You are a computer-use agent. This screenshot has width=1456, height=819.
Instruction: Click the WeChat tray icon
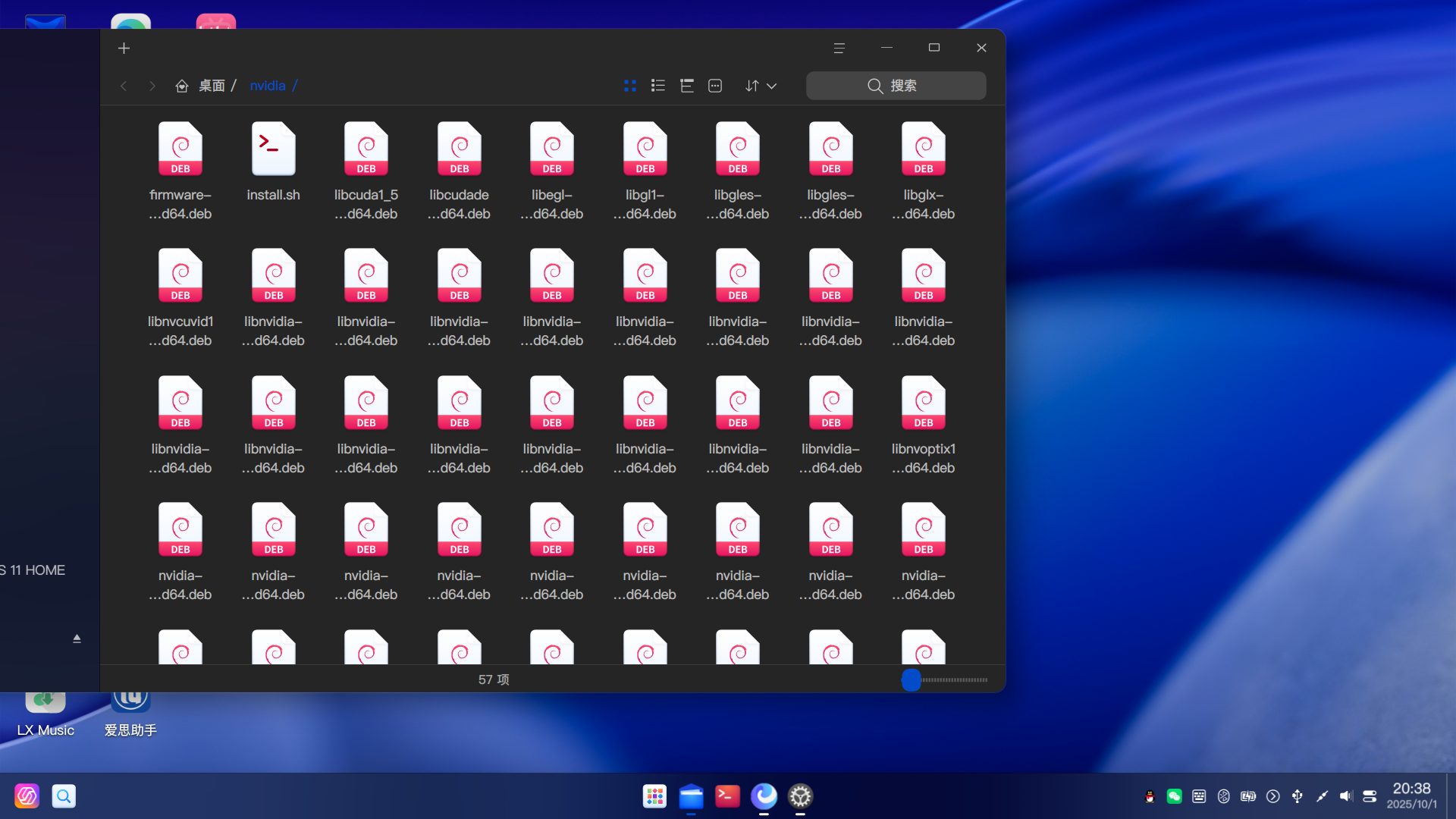pos(1174,796)
